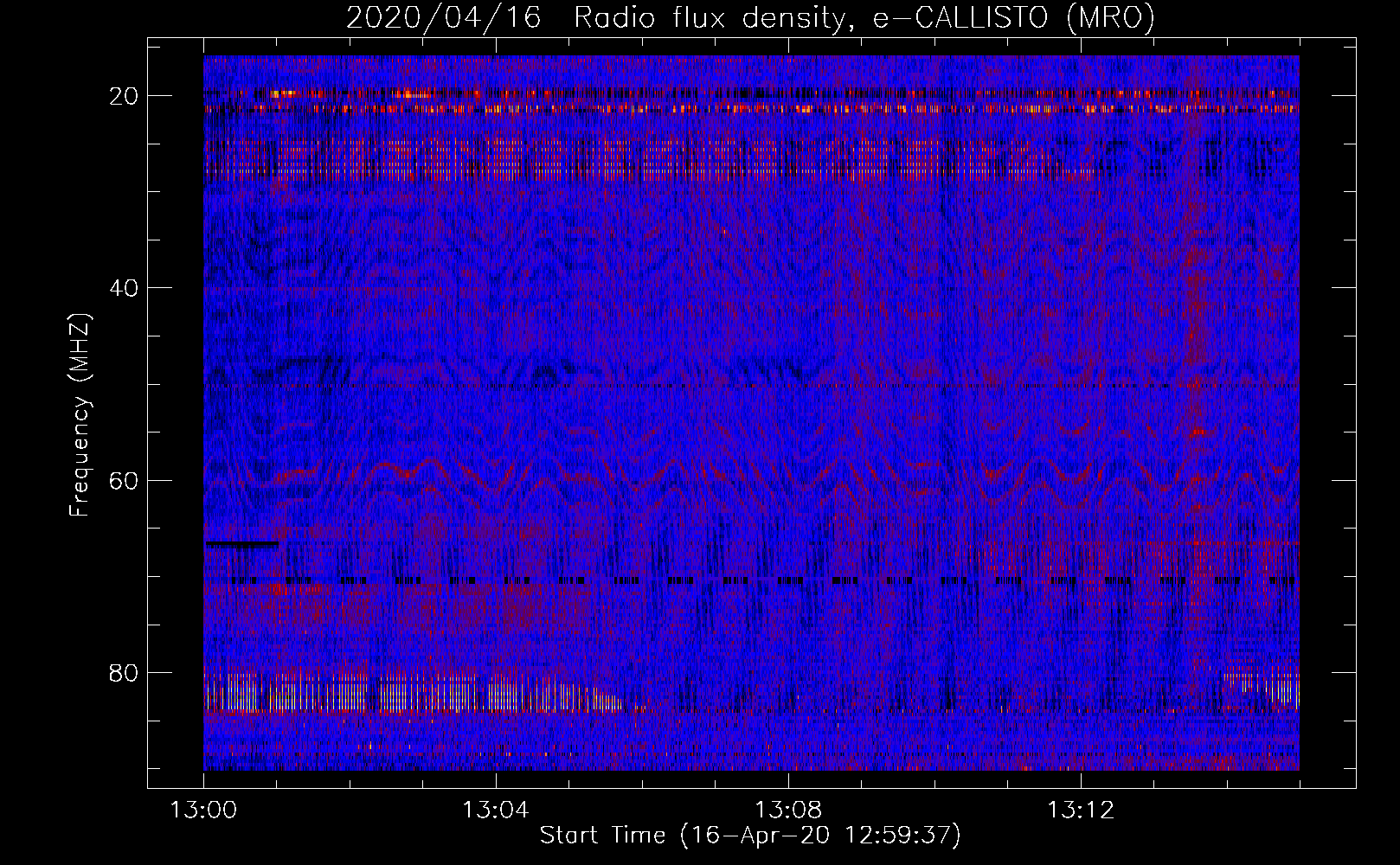Image resolution: width=1400 pixels, height=865 pixels.
Task: Click the "60" frequency tick label
Action: (125, 480)
